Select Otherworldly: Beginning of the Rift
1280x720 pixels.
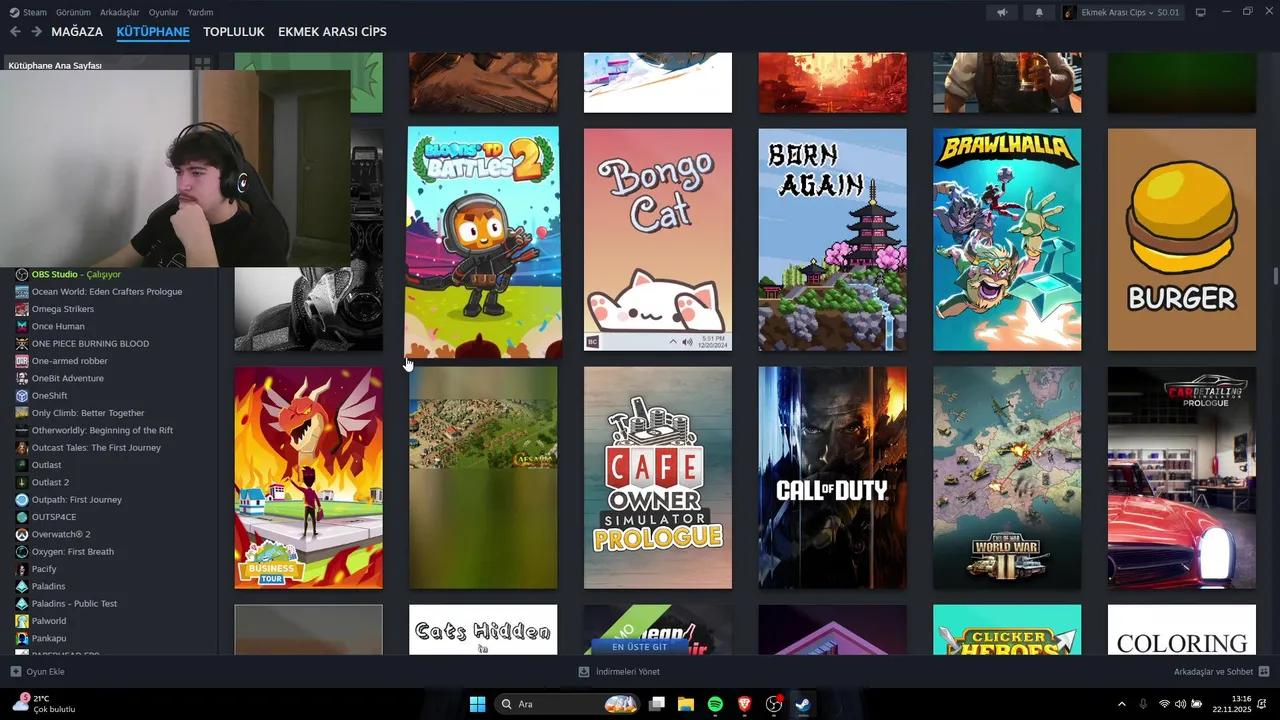(102, 430)
